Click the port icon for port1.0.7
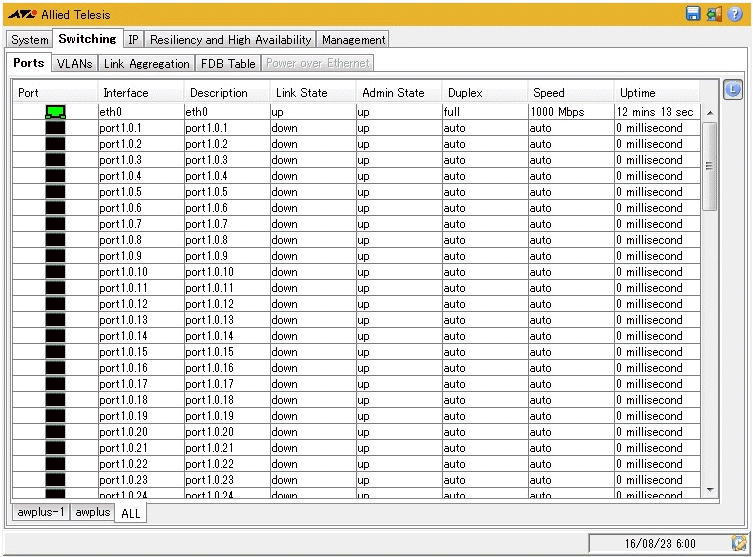 point(55,224)
